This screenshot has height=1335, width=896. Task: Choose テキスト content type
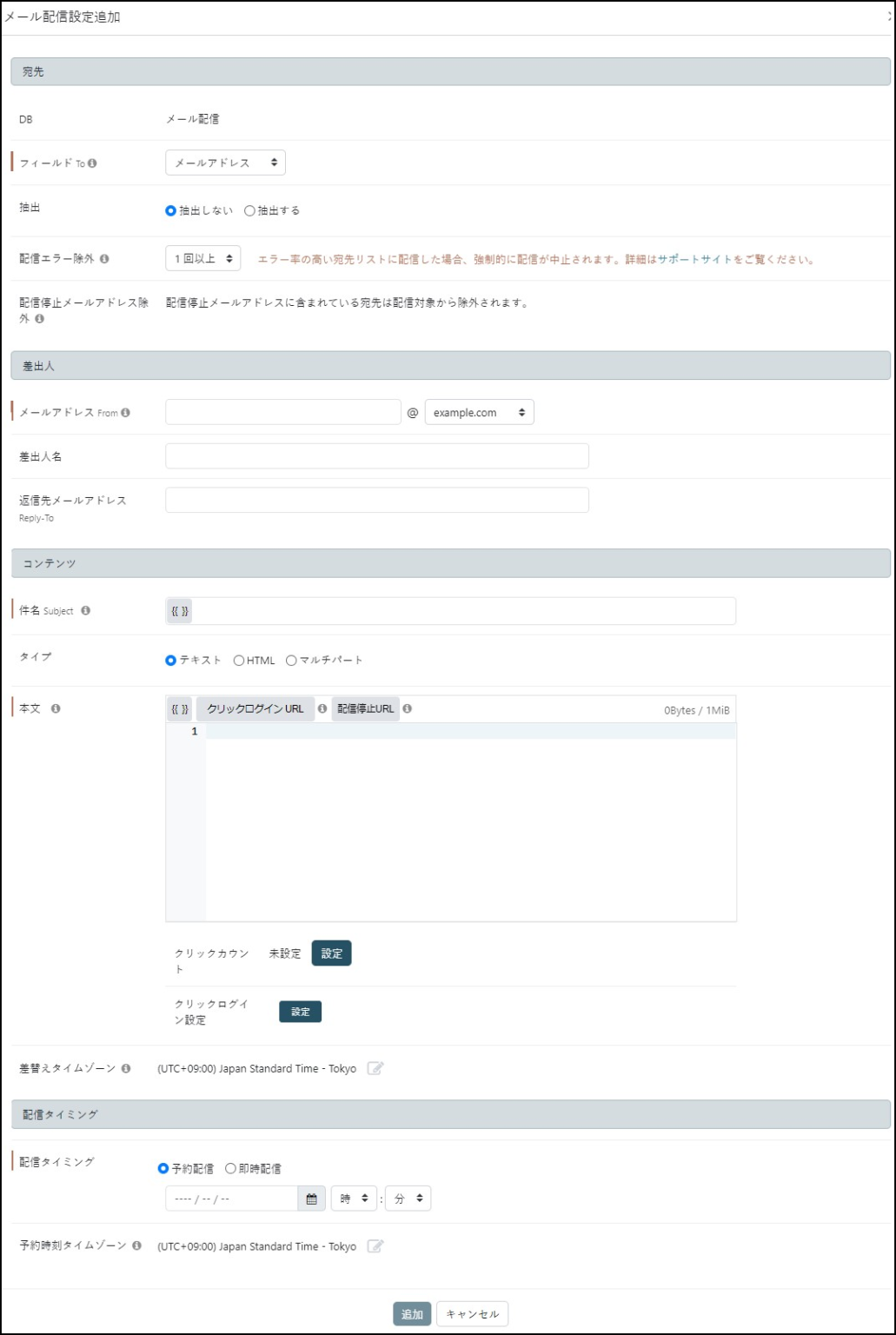(x=171, y=660)
